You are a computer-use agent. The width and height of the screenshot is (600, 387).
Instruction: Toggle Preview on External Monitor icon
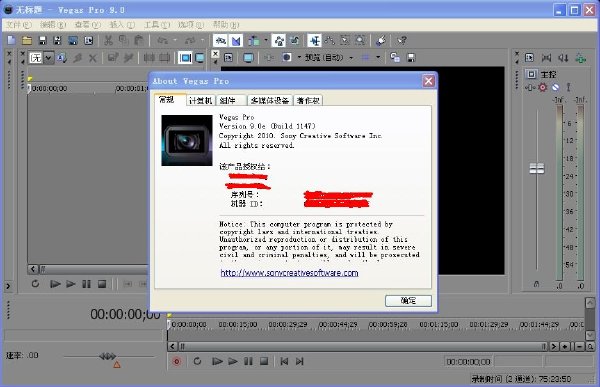pos(248,58)
